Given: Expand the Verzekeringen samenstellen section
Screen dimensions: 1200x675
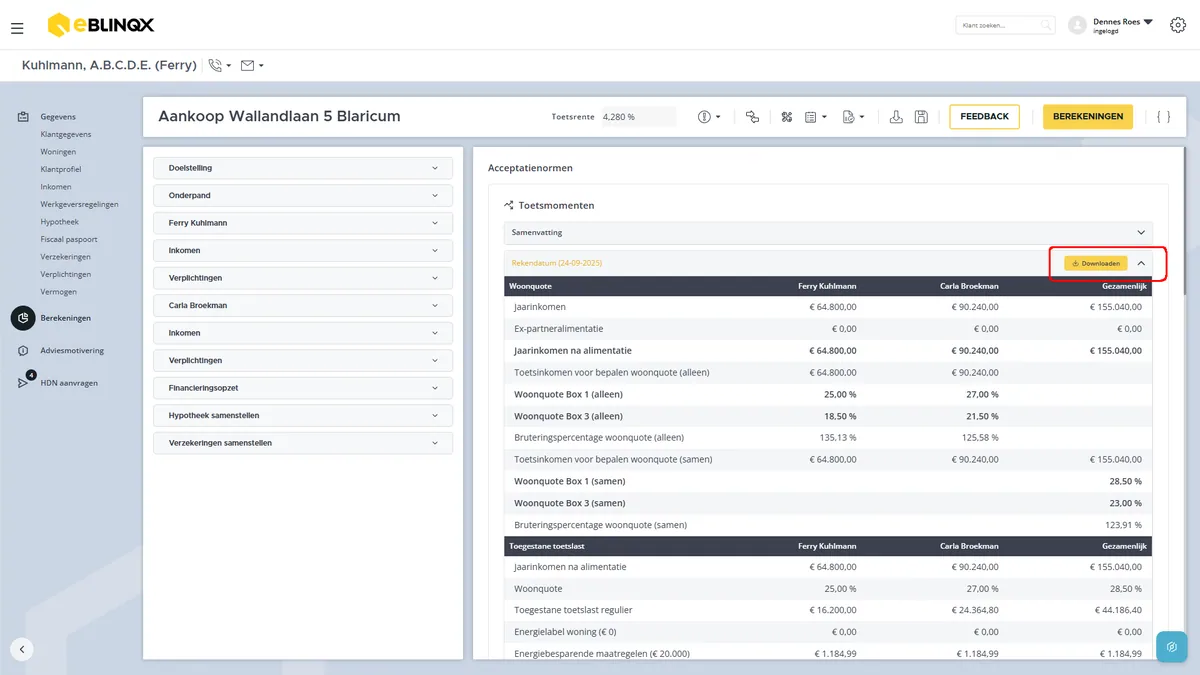Looking at the screenshot, I should (303, 443).
